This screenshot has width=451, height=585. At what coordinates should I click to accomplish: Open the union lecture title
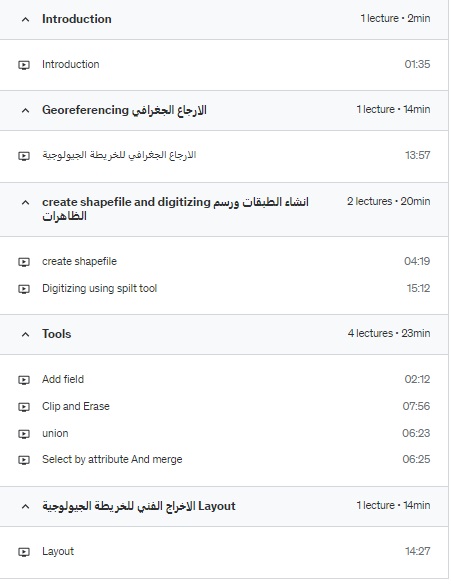(x=55, y=434)
